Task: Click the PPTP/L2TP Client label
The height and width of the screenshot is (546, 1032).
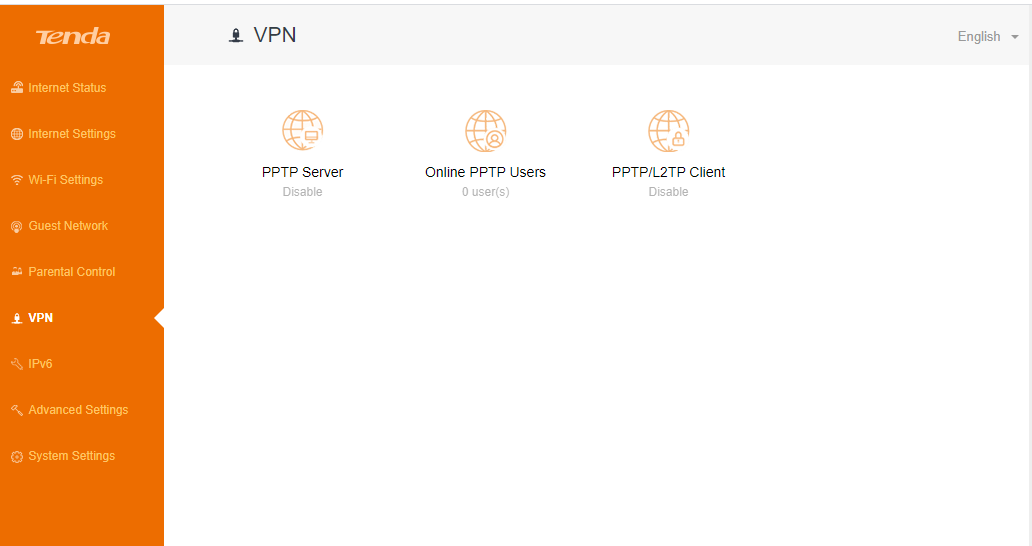Action: (669, 172)
